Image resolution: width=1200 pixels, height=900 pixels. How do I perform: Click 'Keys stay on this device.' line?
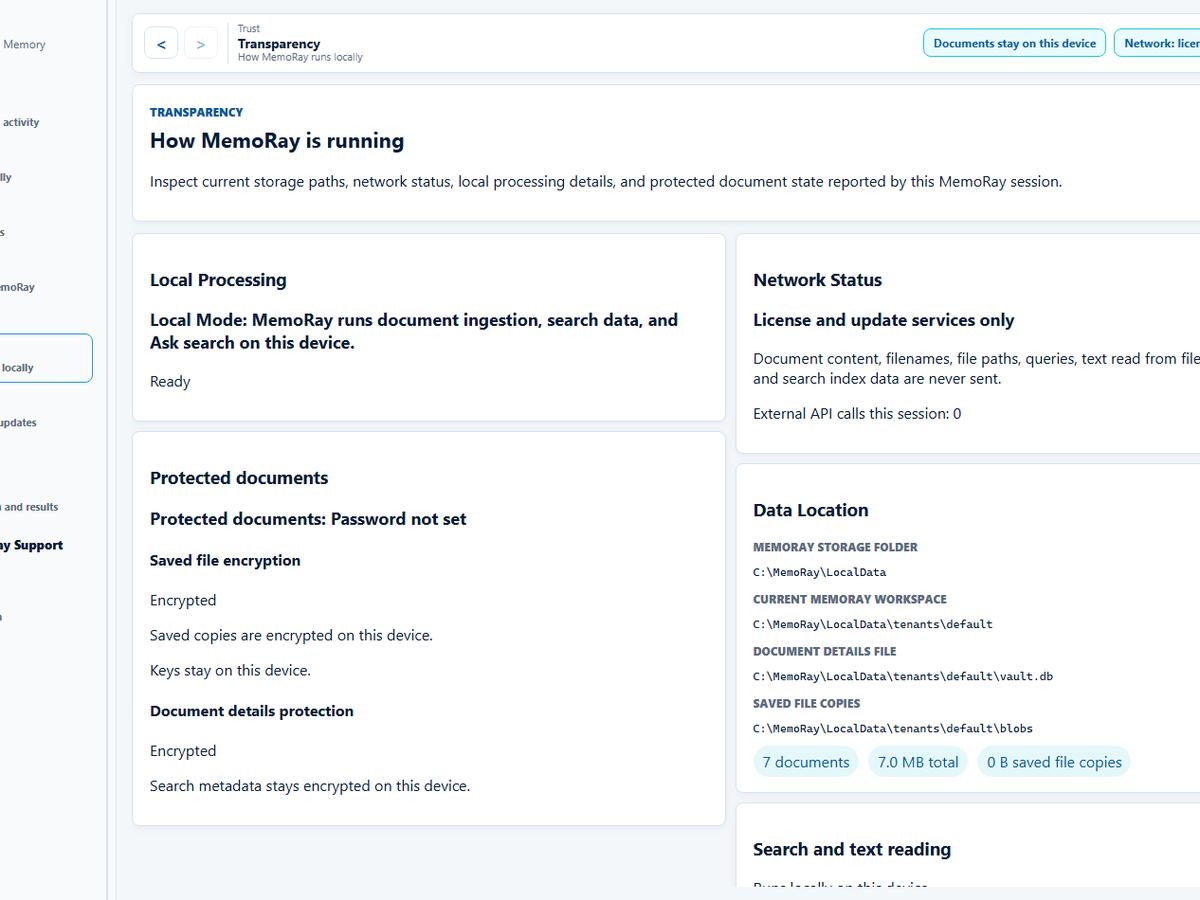click(230, 670)
